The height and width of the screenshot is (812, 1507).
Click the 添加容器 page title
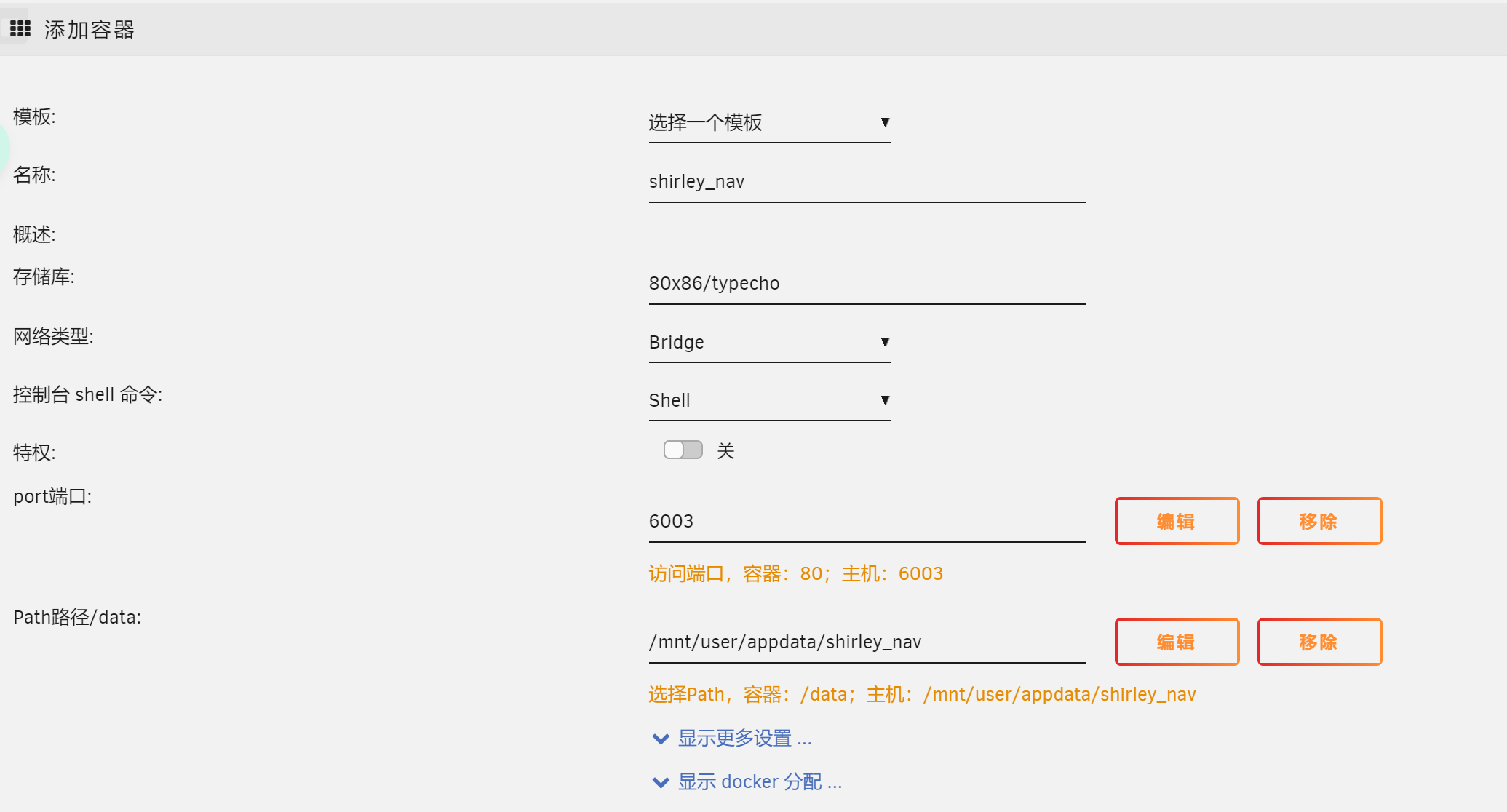click(90, 30)
